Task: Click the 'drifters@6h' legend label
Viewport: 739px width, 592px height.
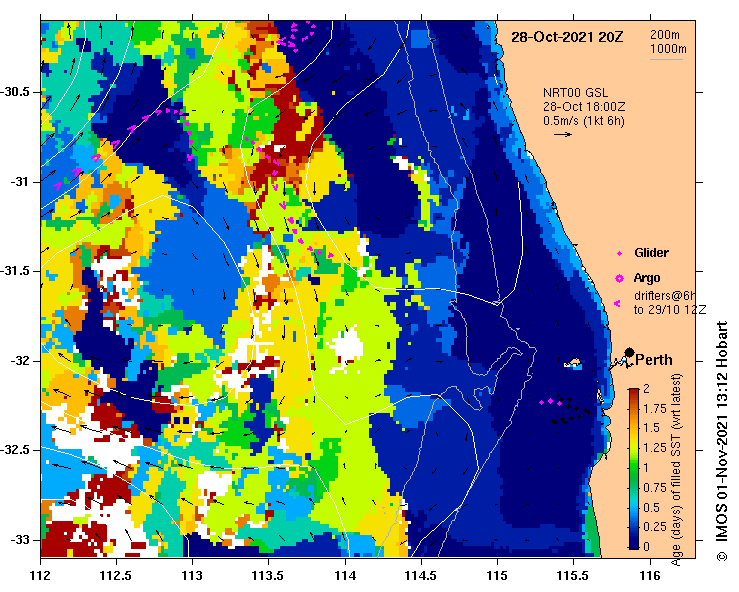Action: tap(665, 296)
